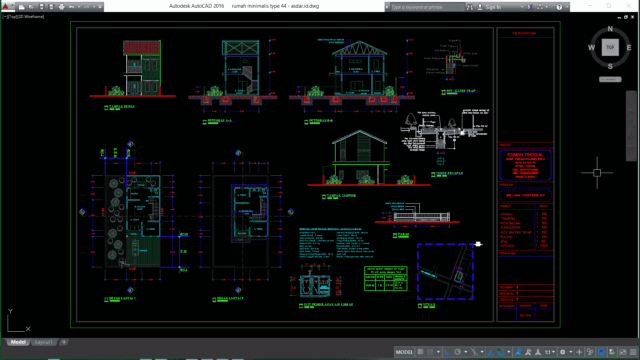Click the Save As icon in Quick Access toolbar

pos(51,7)
